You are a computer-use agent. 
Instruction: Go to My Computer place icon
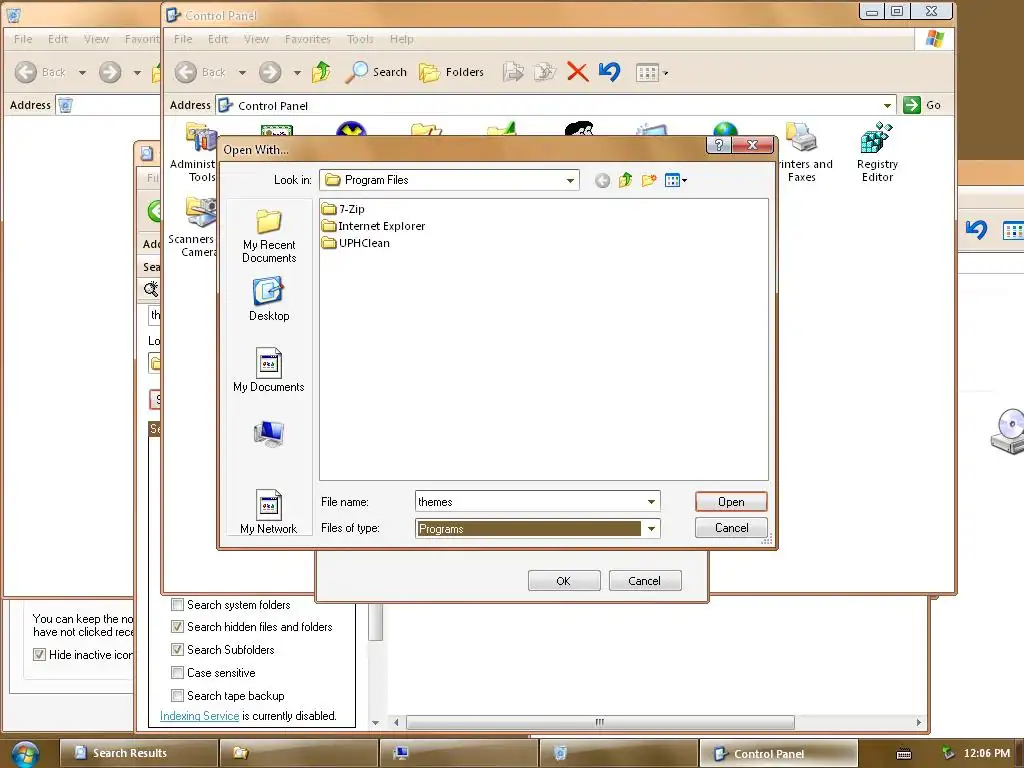pyautogui.click(x=269, y=434)
